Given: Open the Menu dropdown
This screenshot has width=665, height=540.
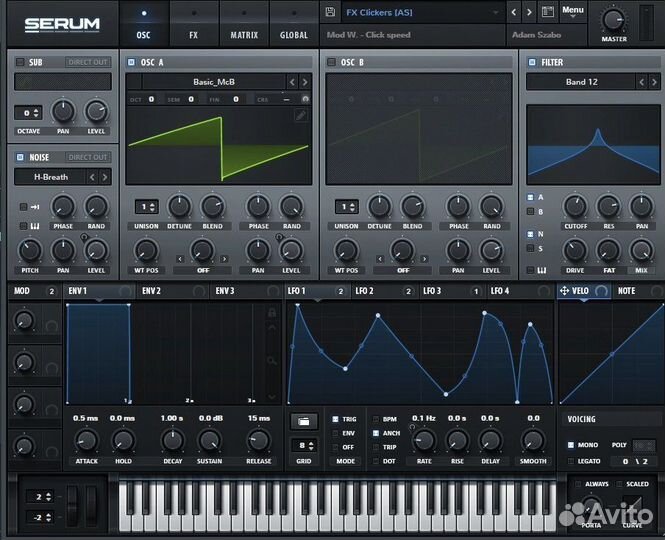Looking at the screenshot, I should (573, 11).
